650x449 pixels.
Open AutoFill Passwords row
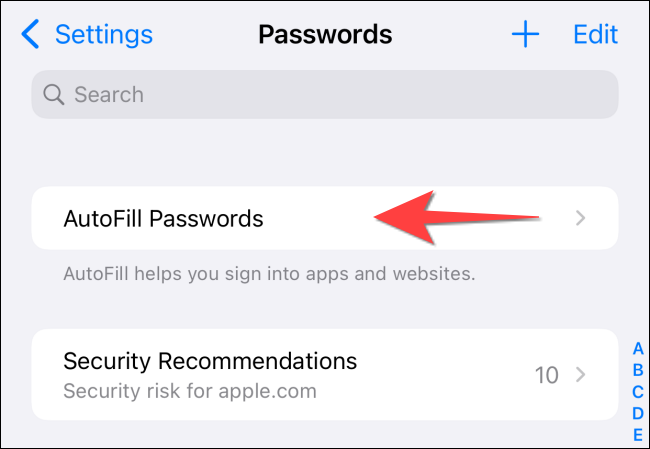(325, 218)
